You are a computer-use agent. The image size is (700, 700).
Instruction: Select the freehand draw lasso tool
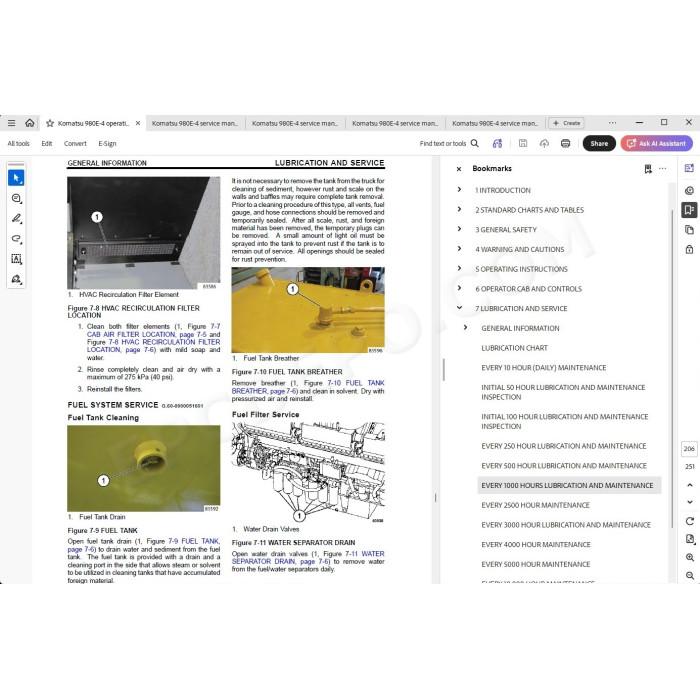coord(16,238)
